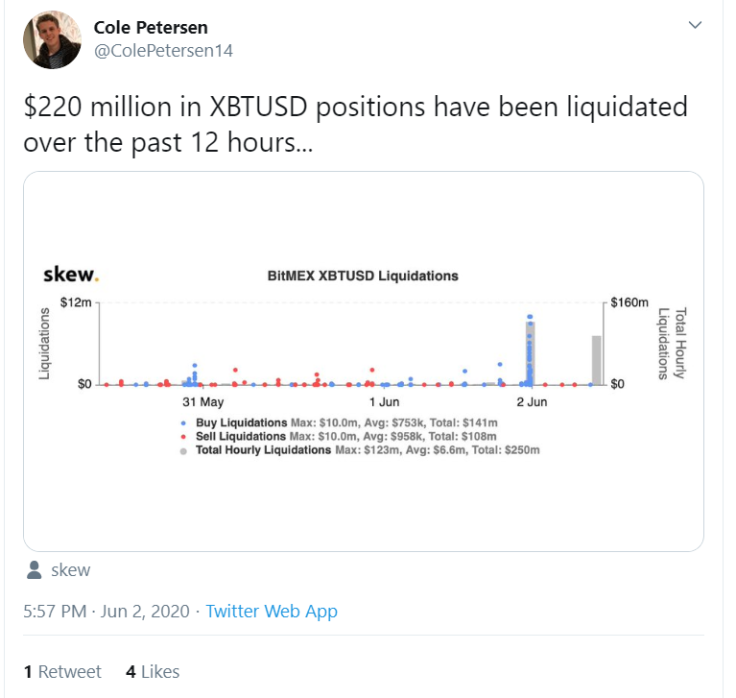The width and height of the screenshot is (736, 698).
Task: Click the tall gray bar at 2 Jun
Action: tap(530, 353)
